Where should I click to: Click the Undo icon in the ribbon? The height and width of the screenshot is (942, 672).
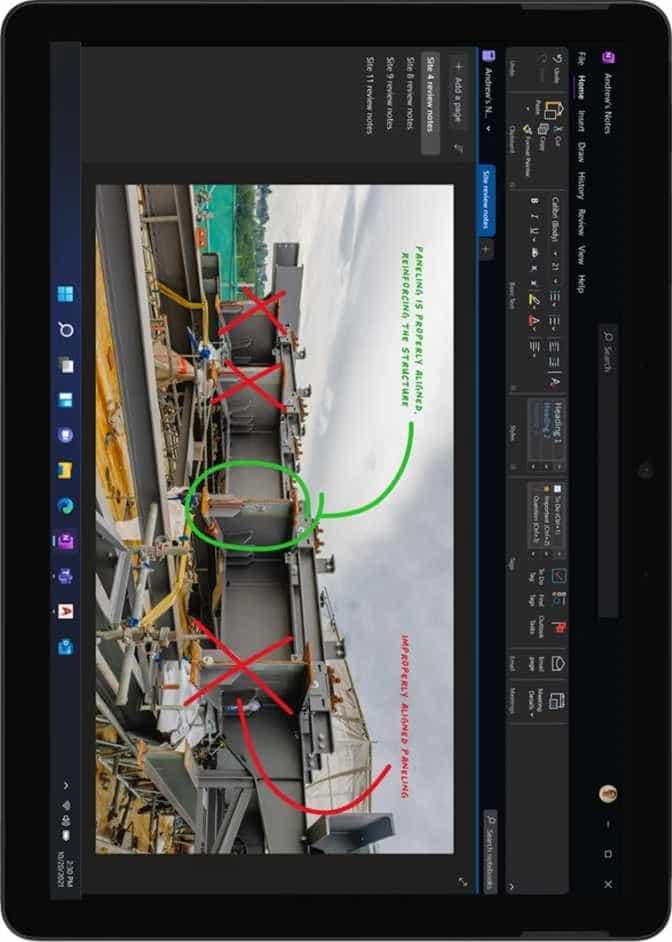click(x=557, y=58)
